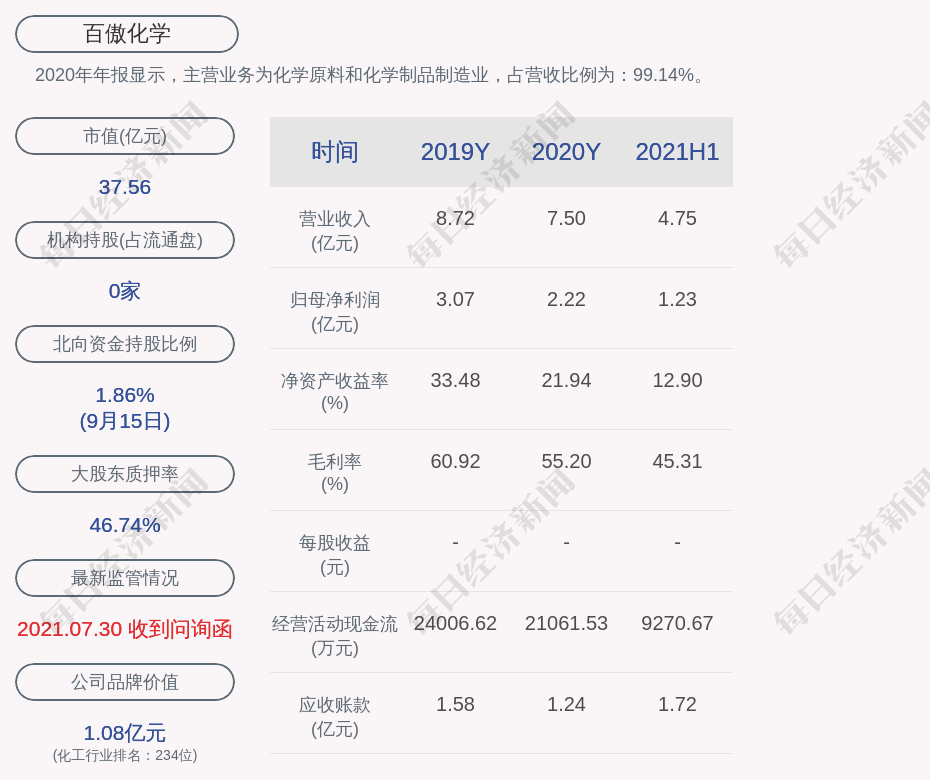This screenshot has width=930, height=780.
Task: Click the 百傲化学 company name pill
Action: (127, 34)
